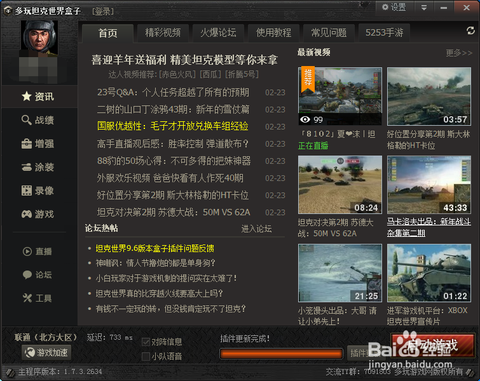Switch to the 5253手游 tab
Image resolution: width=480 pixels, height=381 pixels.
tap(384, 33)
